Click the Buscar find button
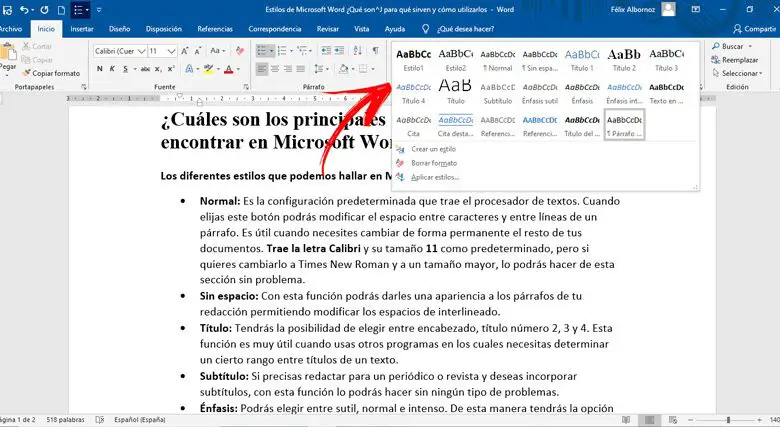The image size is (780, 427). [731, 46]
